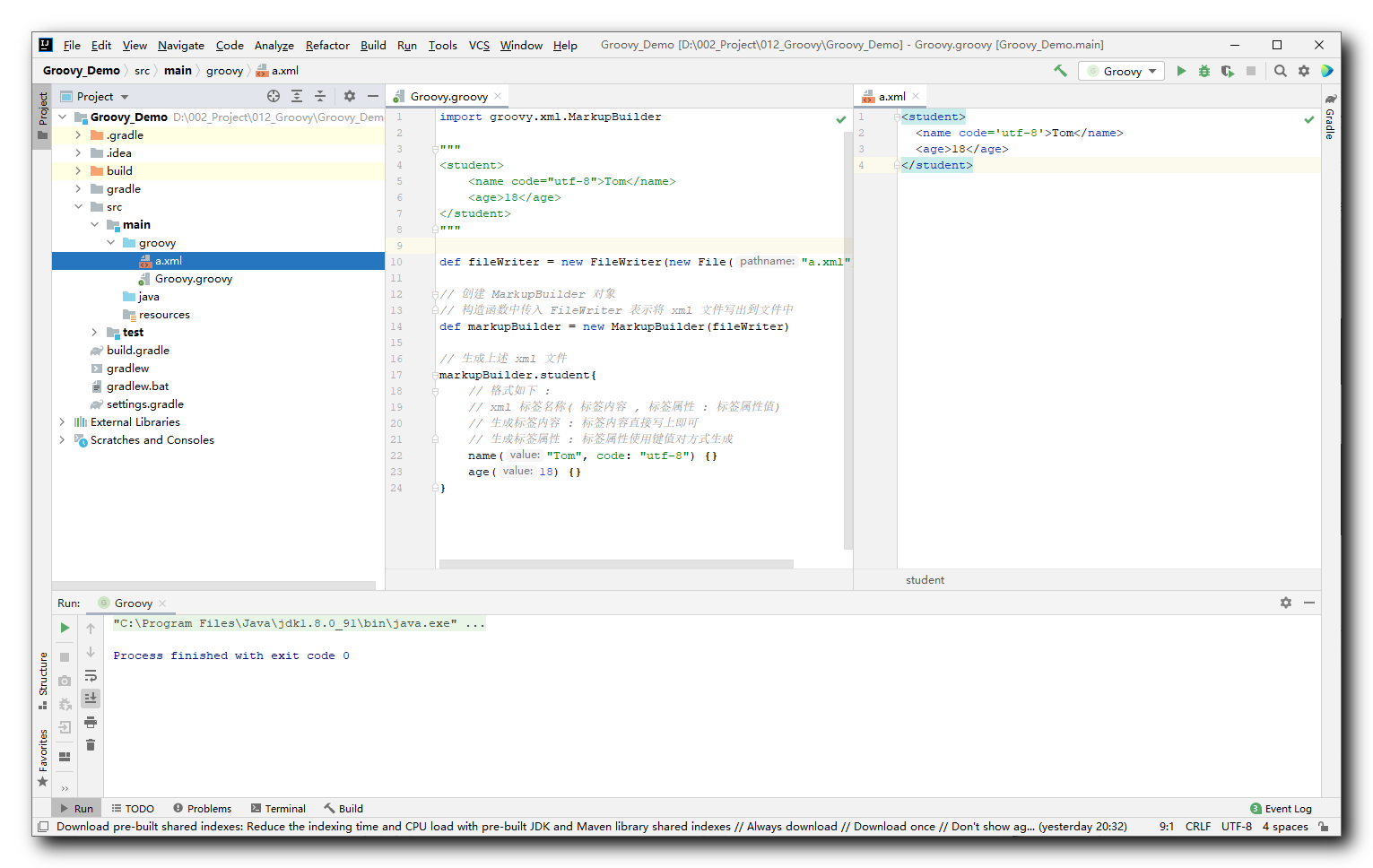This screenshot has height=868, width=1373.
Task: Open the Terminal tool window
Action: tap(278, 809)
